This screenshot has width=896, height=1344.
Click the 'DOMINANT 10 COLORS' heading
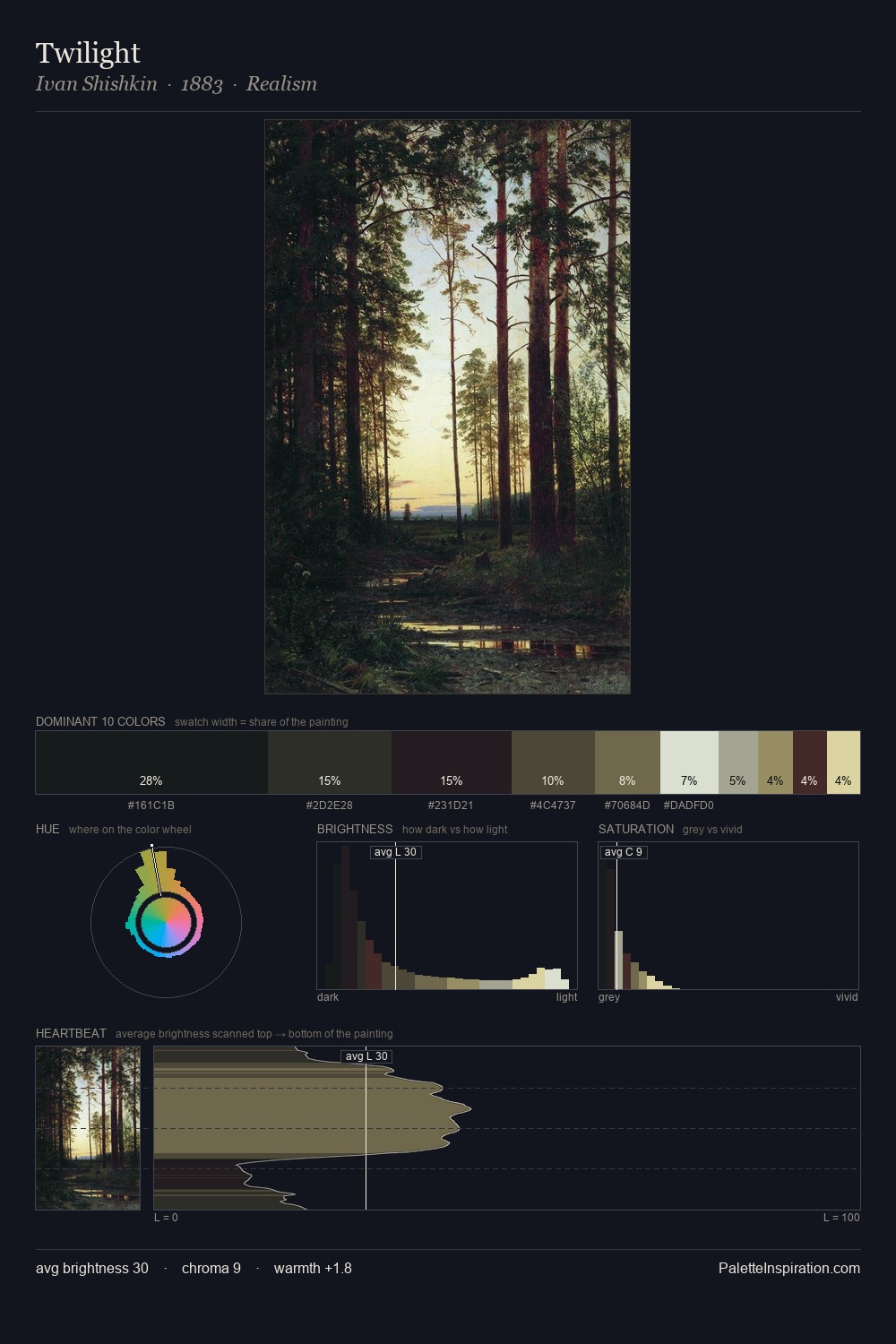pos(100,721)
